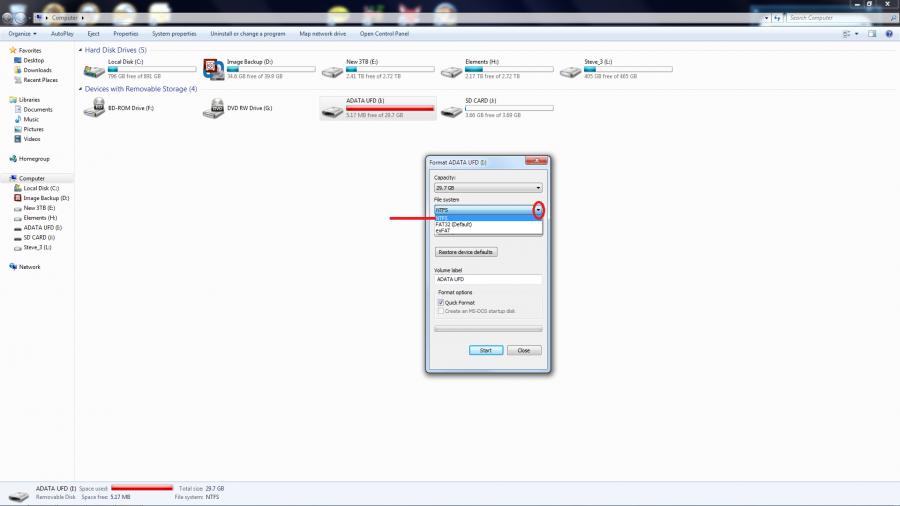
Task: Click the Start button in Format dialog
Action: (x=486, y=350)
